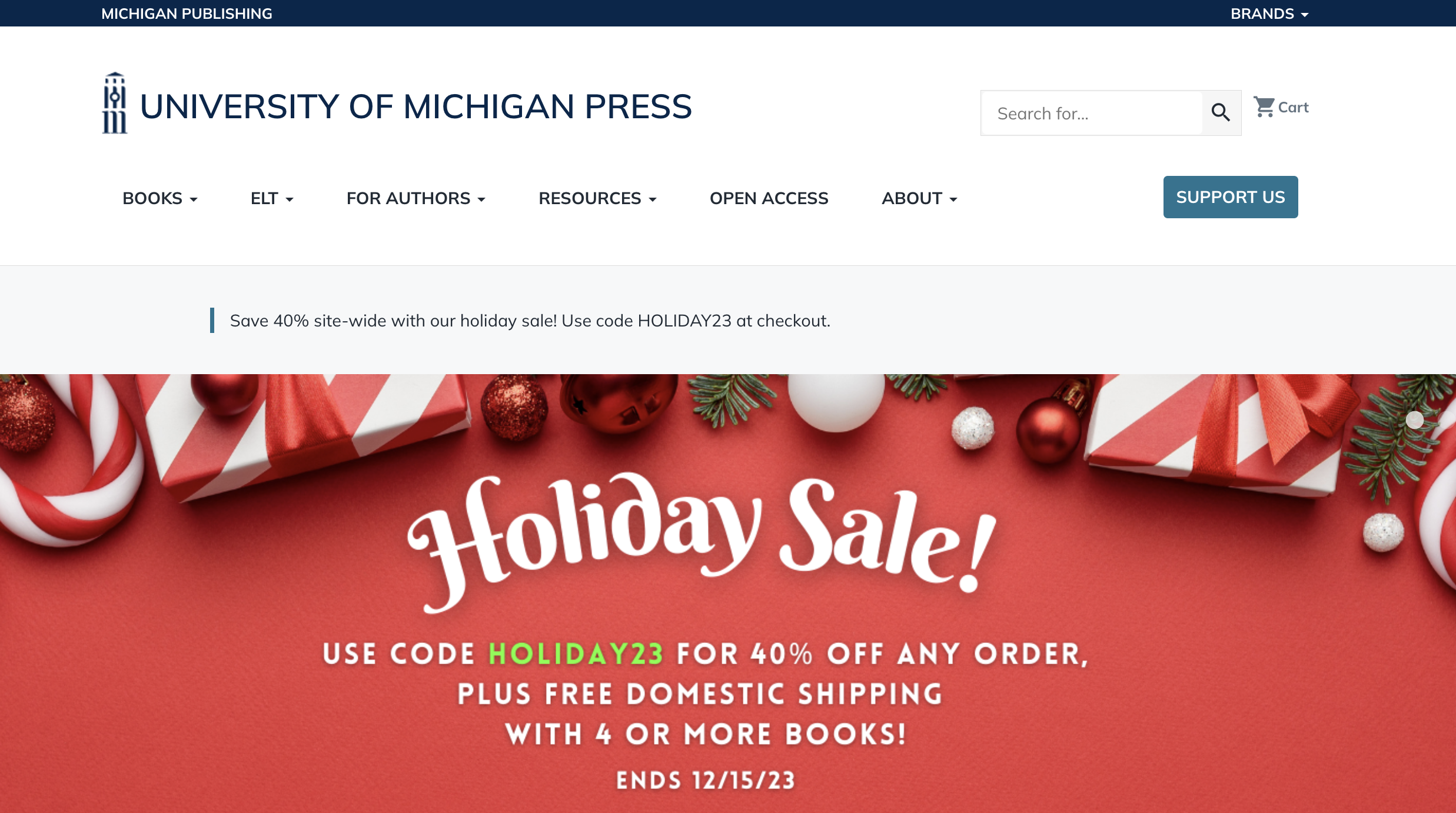
Task: Open the Cart text link
Action: click(x=1293, y=107)
